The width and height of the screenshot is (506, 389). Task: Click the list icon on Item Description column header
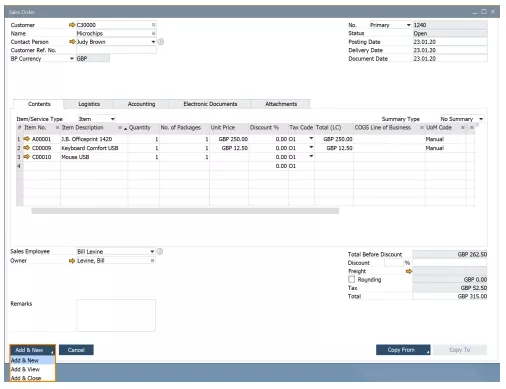pyautogui.click(x=120, y=128)
